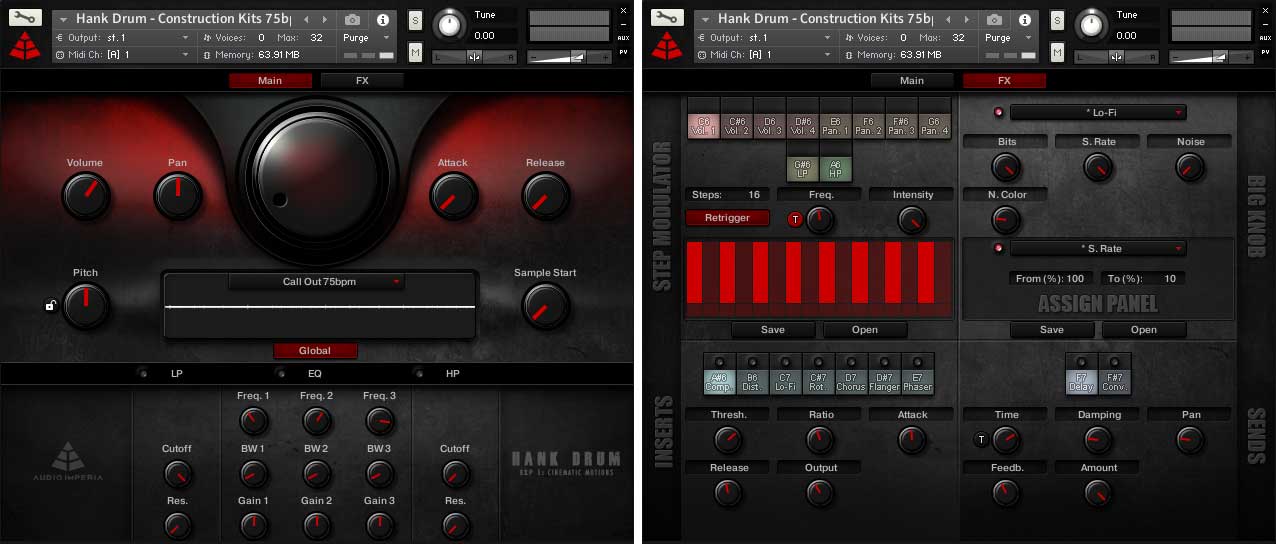Click the Volume knob on Main view

pos(85,196)
